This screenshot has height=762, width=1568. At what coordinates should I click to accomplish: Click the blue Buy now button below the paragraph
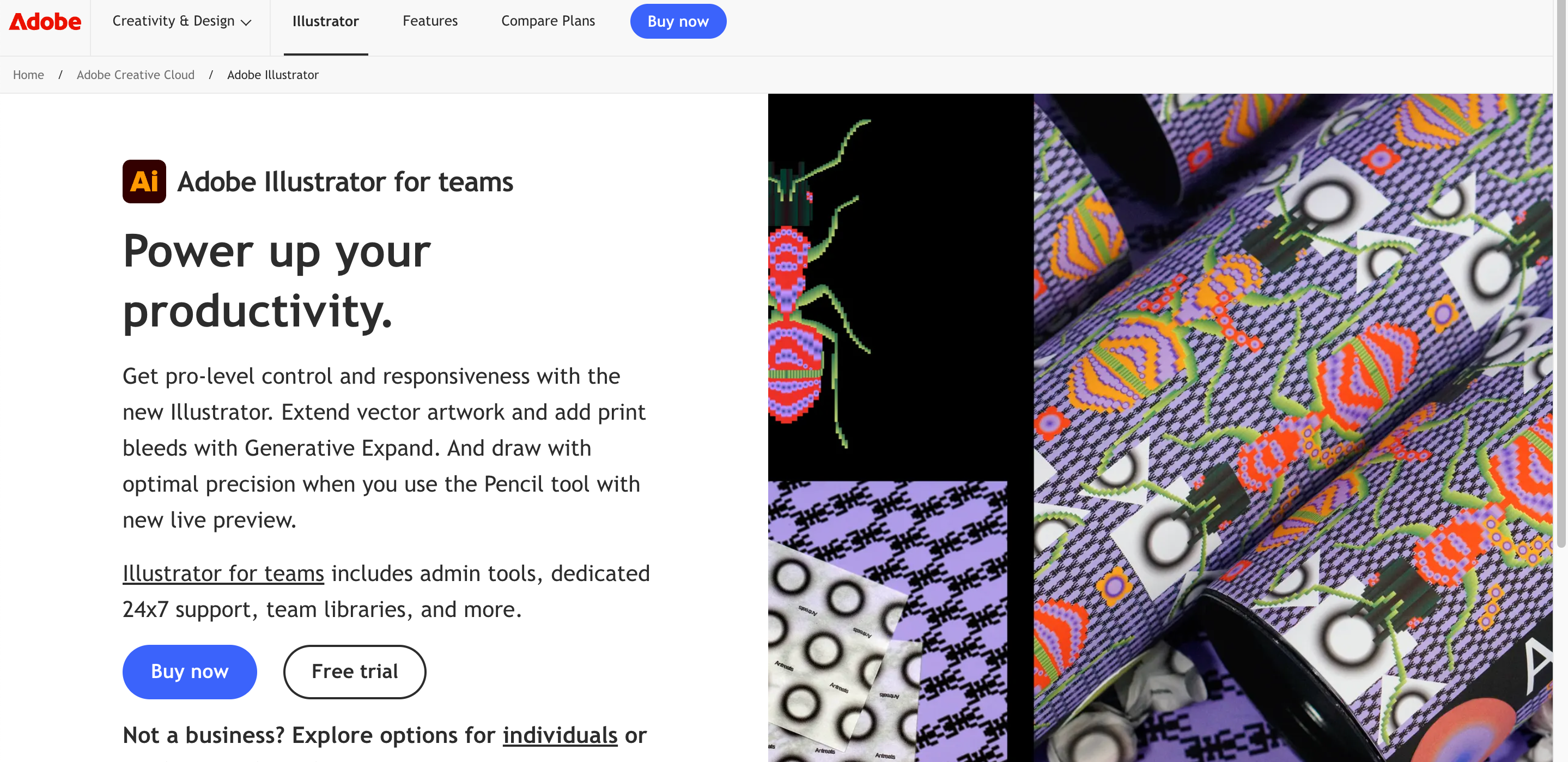pyautogui.click(x=189, y=671)
